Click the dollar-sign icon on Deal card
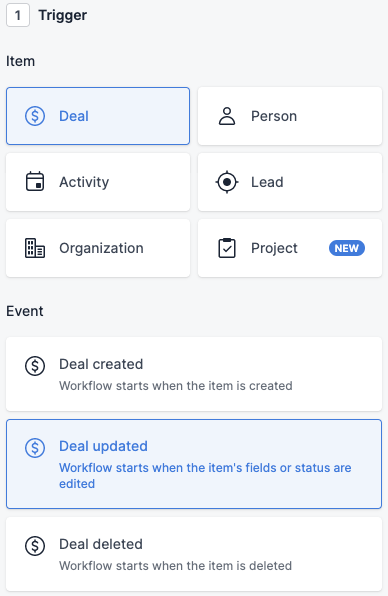The width and height of the screenshot is (388, 596). (x=35, y=116)
